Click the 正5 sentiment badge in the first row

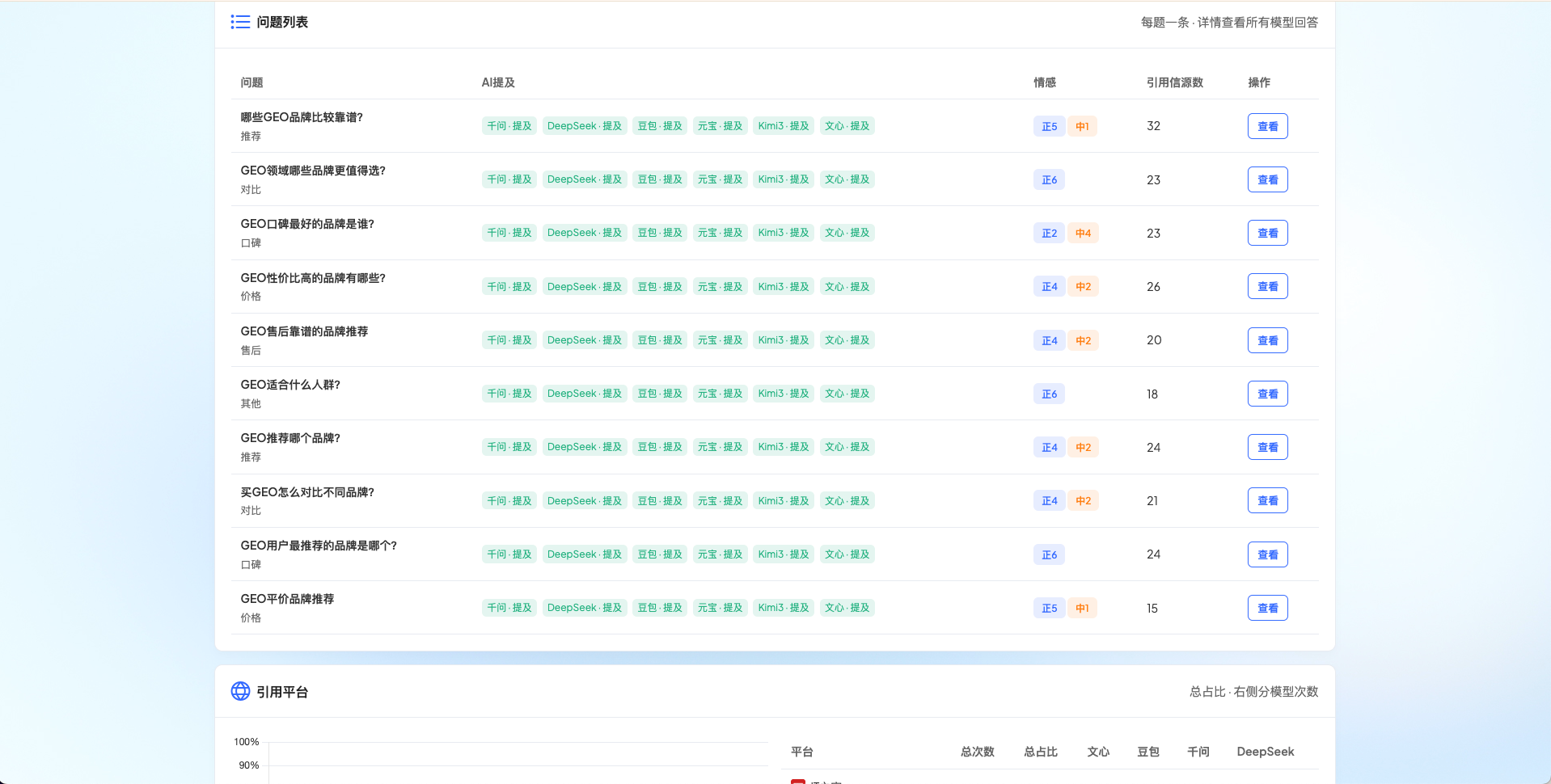1049,126
